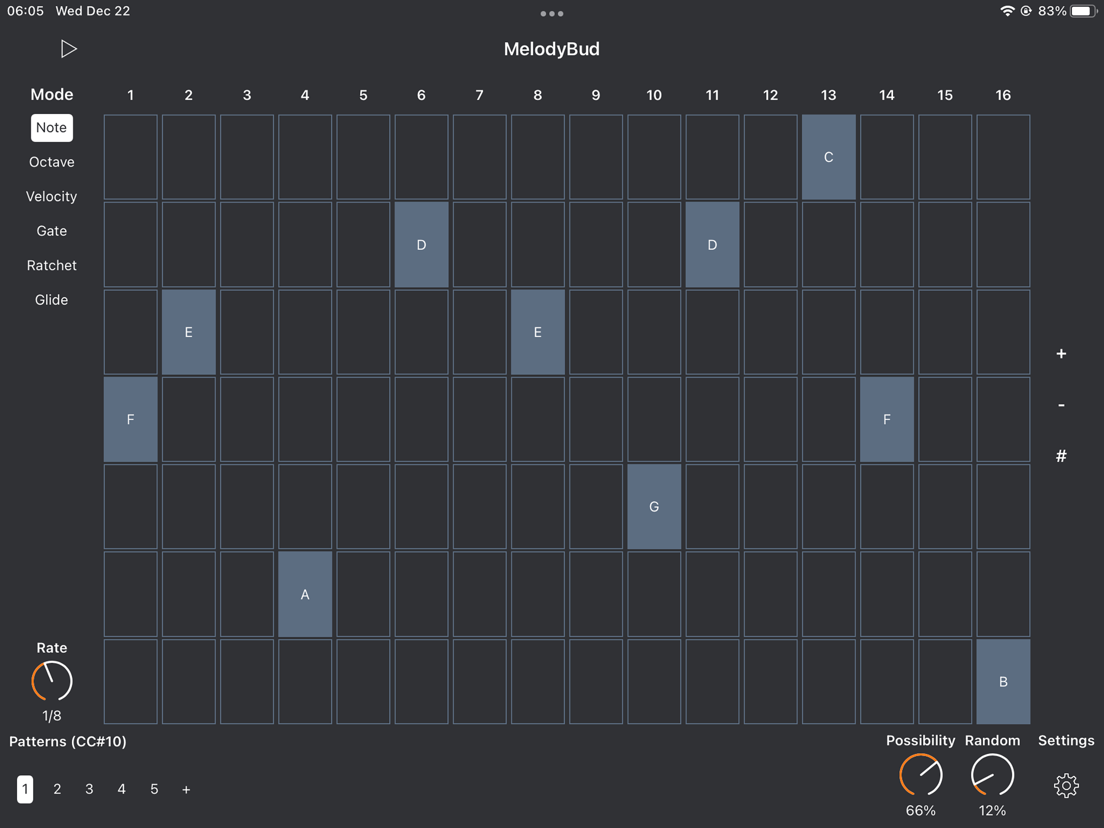Viewport: 1104px width, 828px height.
Task: Switch to Velocity mode
Action: point(51,196)
